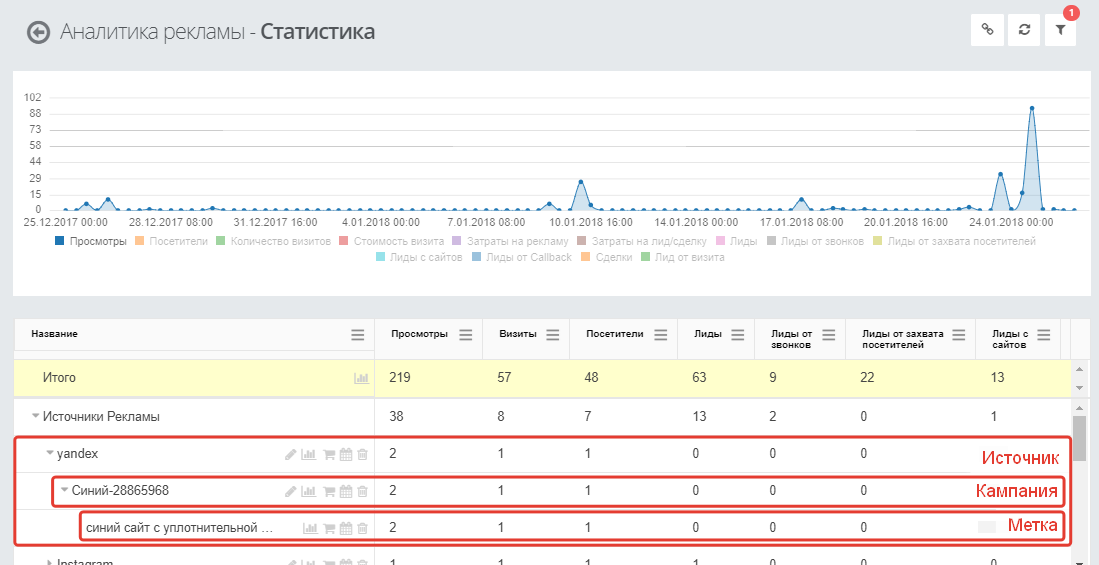Toggle Посетители series in chart legend
The image size is (1099, 565).
[x=170, y=241]
